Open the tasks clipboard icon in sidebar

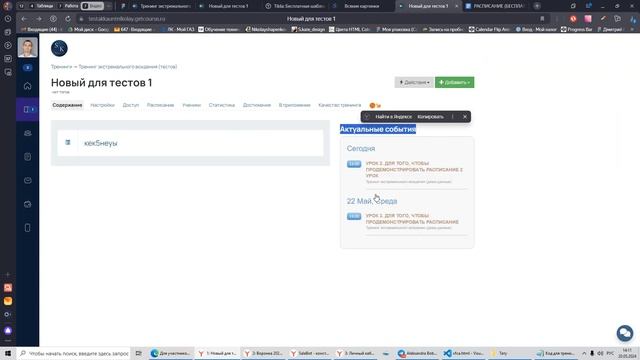27,157
